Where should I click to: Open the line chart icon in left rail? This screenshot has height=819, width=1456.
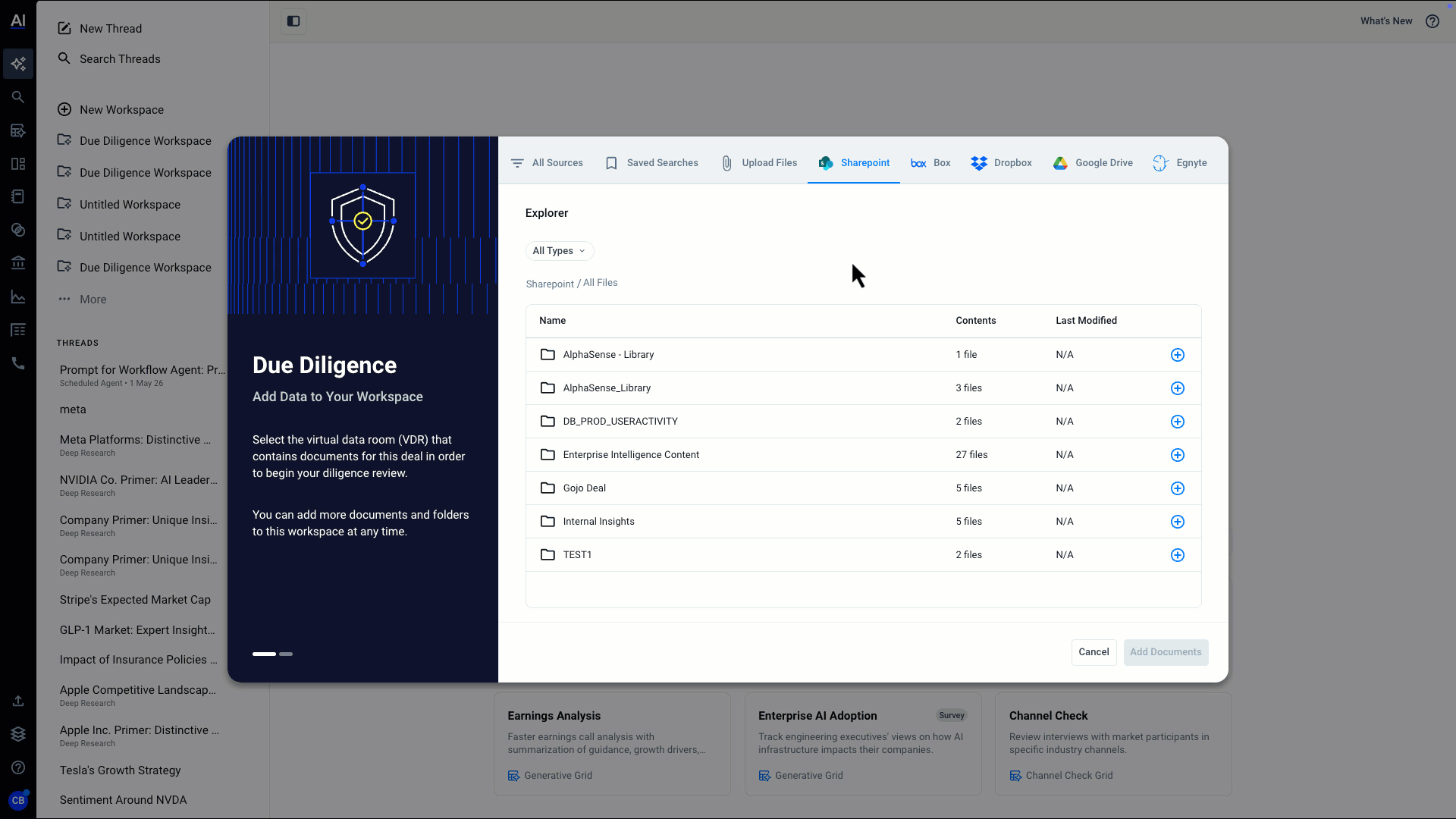[x=18, y=297]
